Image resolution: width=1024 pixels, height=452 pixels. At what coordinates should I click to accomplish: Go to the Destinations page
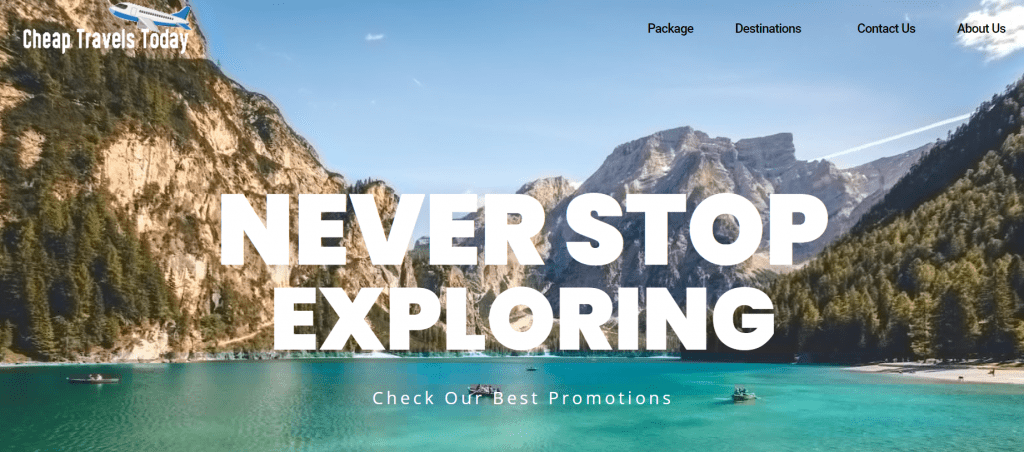pos(768,29)
